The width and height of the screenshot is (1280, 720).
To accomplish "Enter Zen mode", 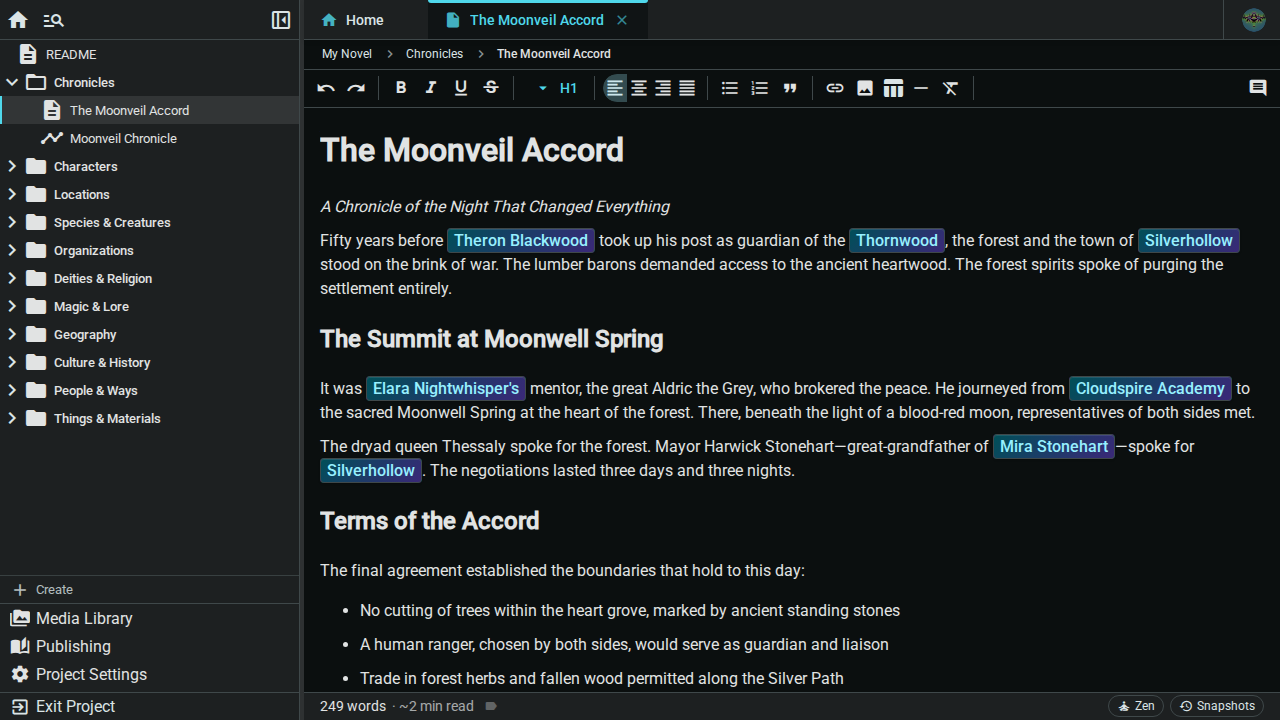I will [x=1136, y=706].
